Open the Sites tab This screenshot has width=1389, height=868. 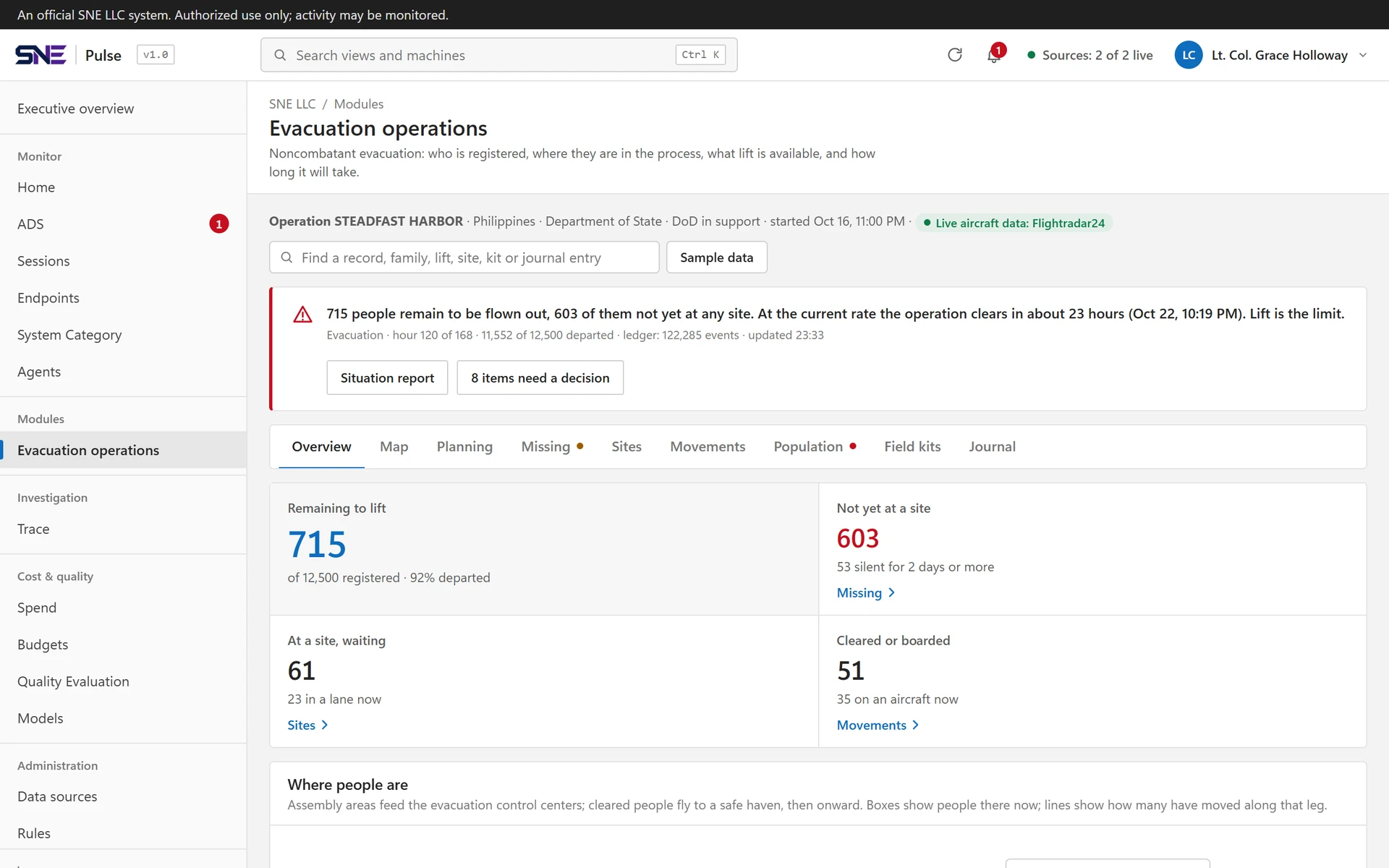[626, 446]
